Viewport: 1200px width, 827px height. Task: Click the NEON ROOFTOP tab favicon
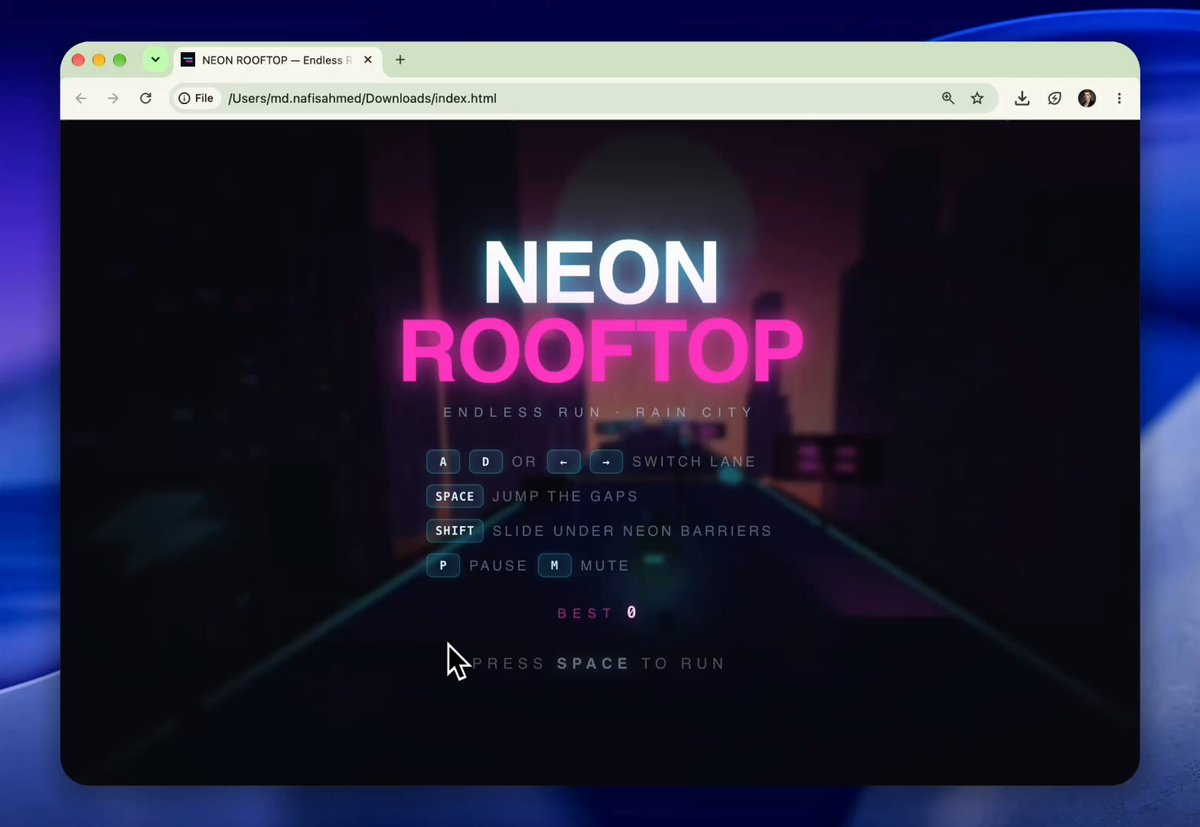coord(188,60)
